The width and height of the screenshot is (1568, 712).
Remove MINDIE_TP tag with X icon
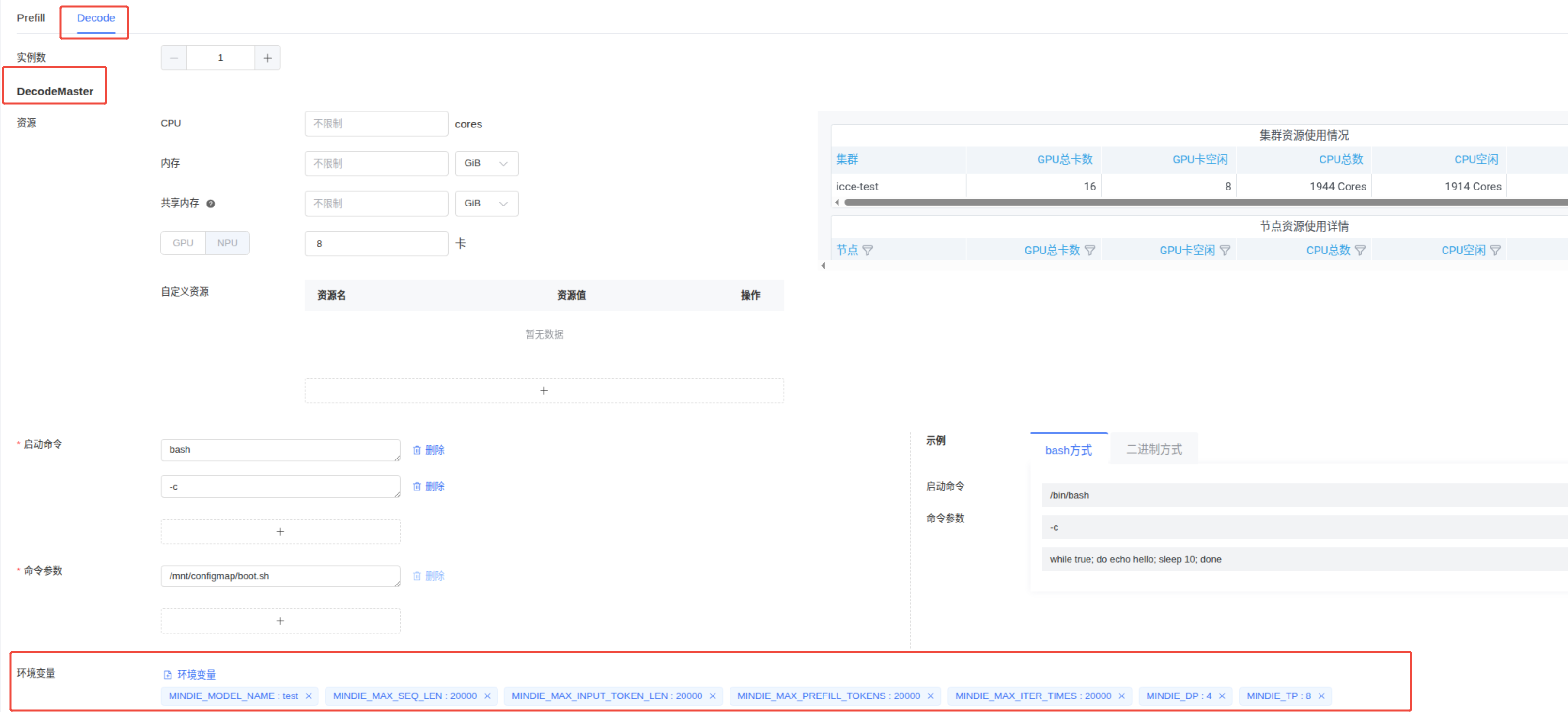point(1321,696)
